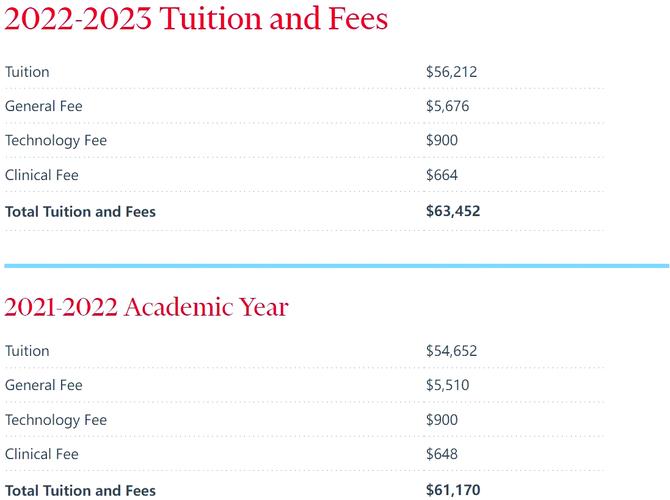
Task: Click the first Total Tuition and Fees label
Action: point(80,212)
